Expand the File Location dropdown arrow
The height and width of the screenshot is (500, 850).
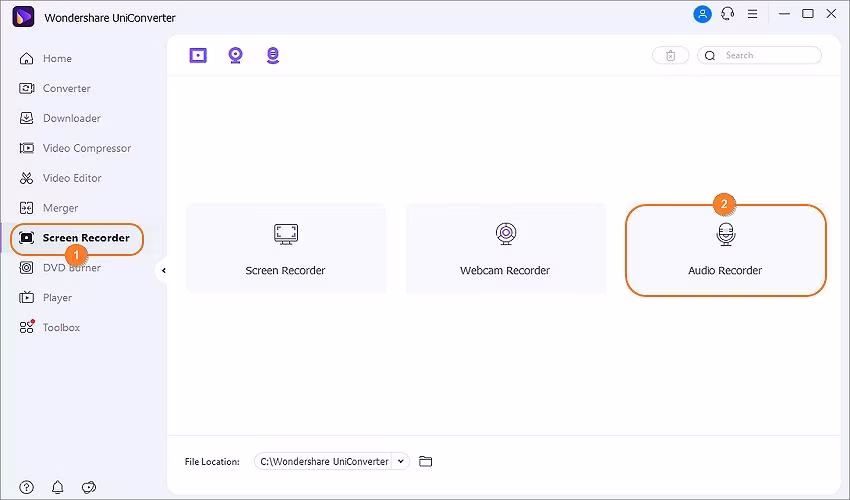coord(401,461)
